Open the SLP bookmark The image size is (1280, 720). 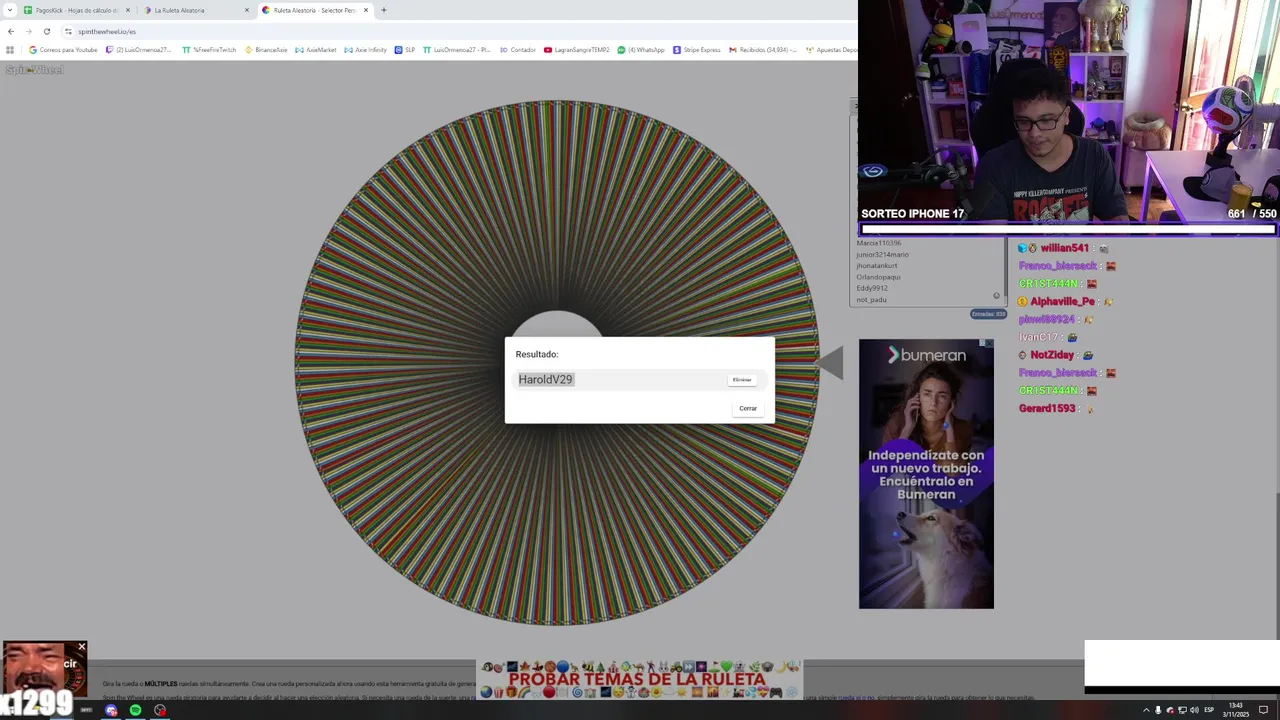coord(405,50)
